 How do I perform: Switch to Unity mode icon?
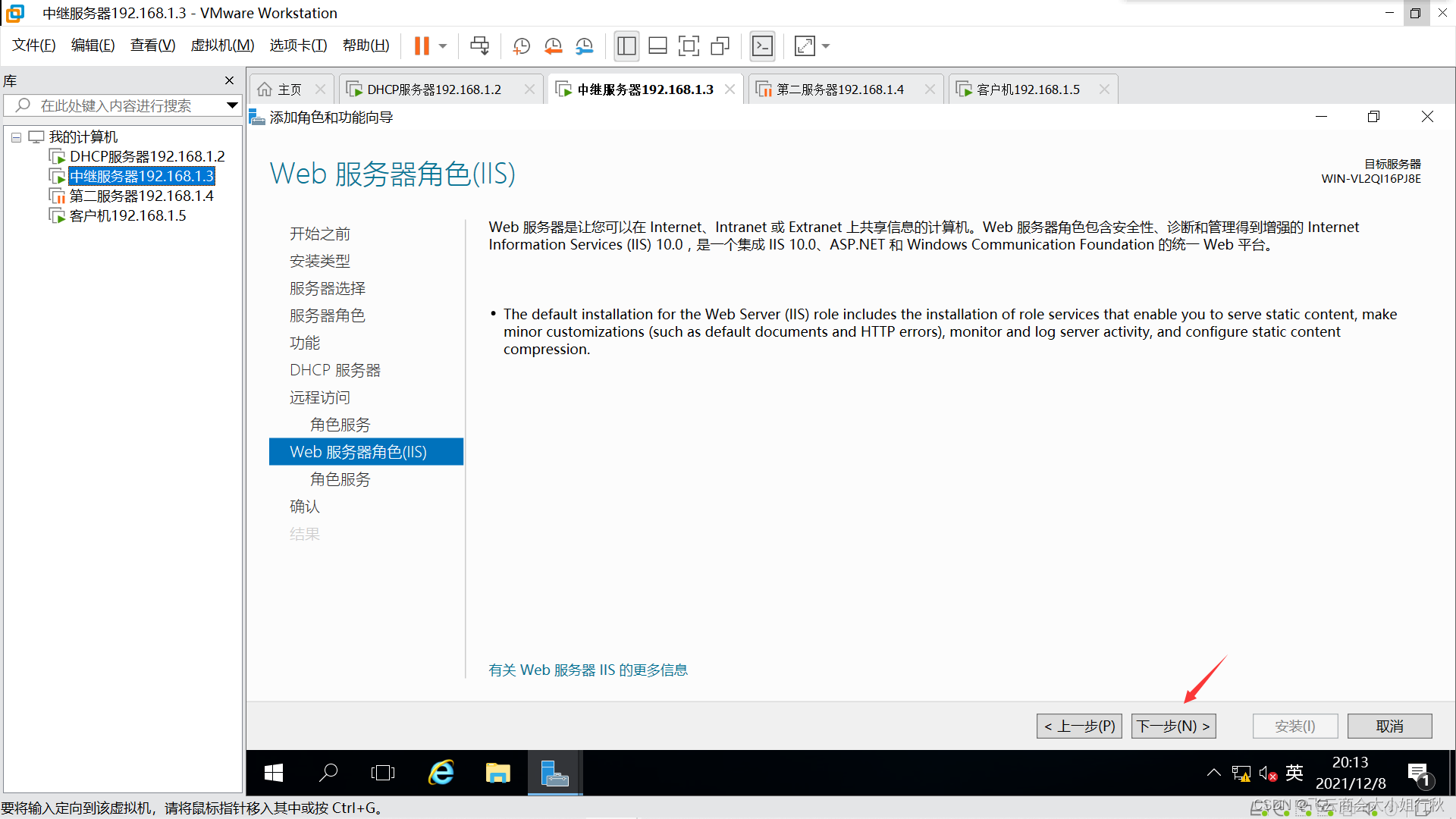(x=720, y=46)
